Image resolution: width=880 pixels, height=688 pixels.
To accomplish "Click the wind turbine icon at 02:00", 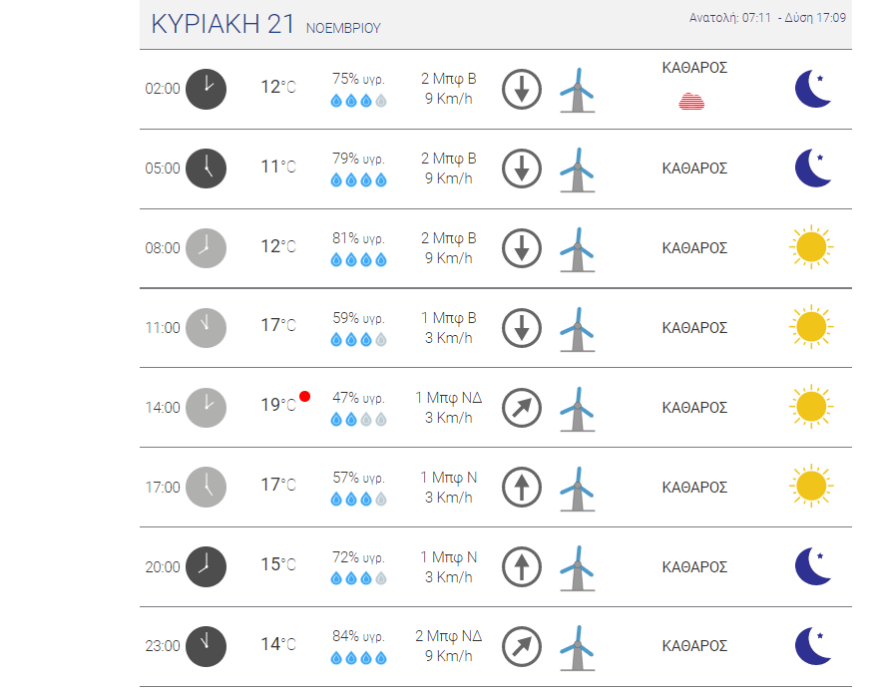I will coord(576,90).
